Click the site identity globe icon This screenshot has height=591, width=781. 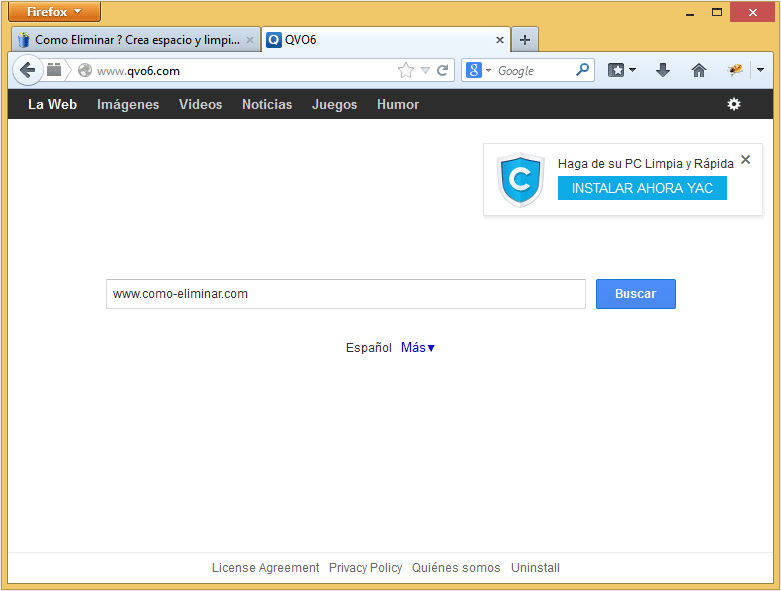pyautogui.click(x=85, y=70)
